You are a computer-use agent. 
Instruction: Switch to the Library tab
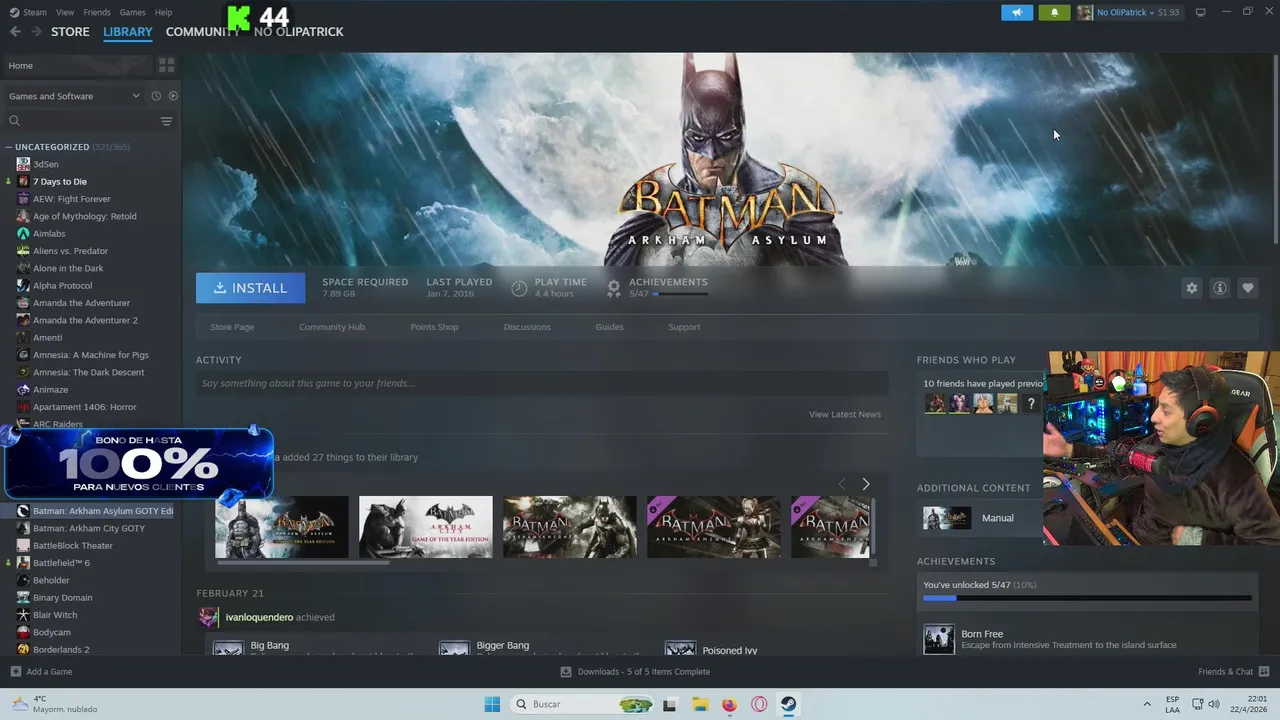click(128, 31)
